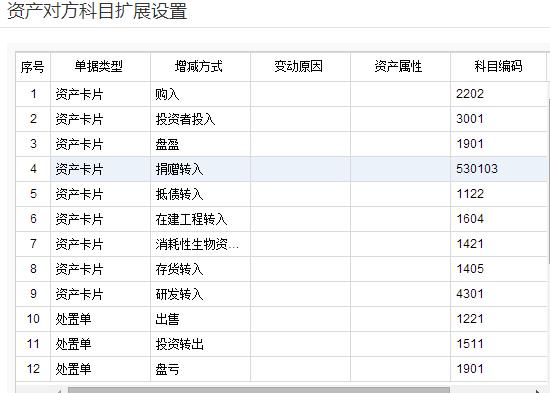Click the 科目编码 column header
Screen dimensions: 550x393
pos(498,67)
